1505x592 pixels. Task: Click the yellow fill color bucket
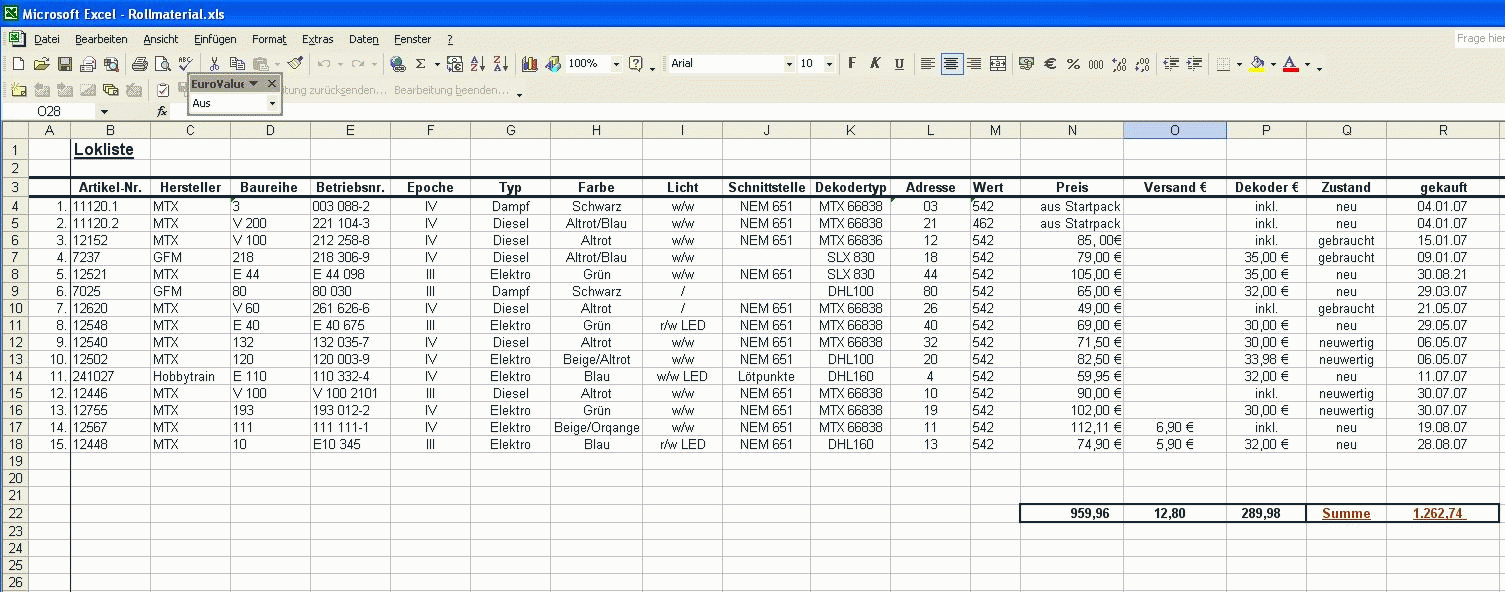1257,64
